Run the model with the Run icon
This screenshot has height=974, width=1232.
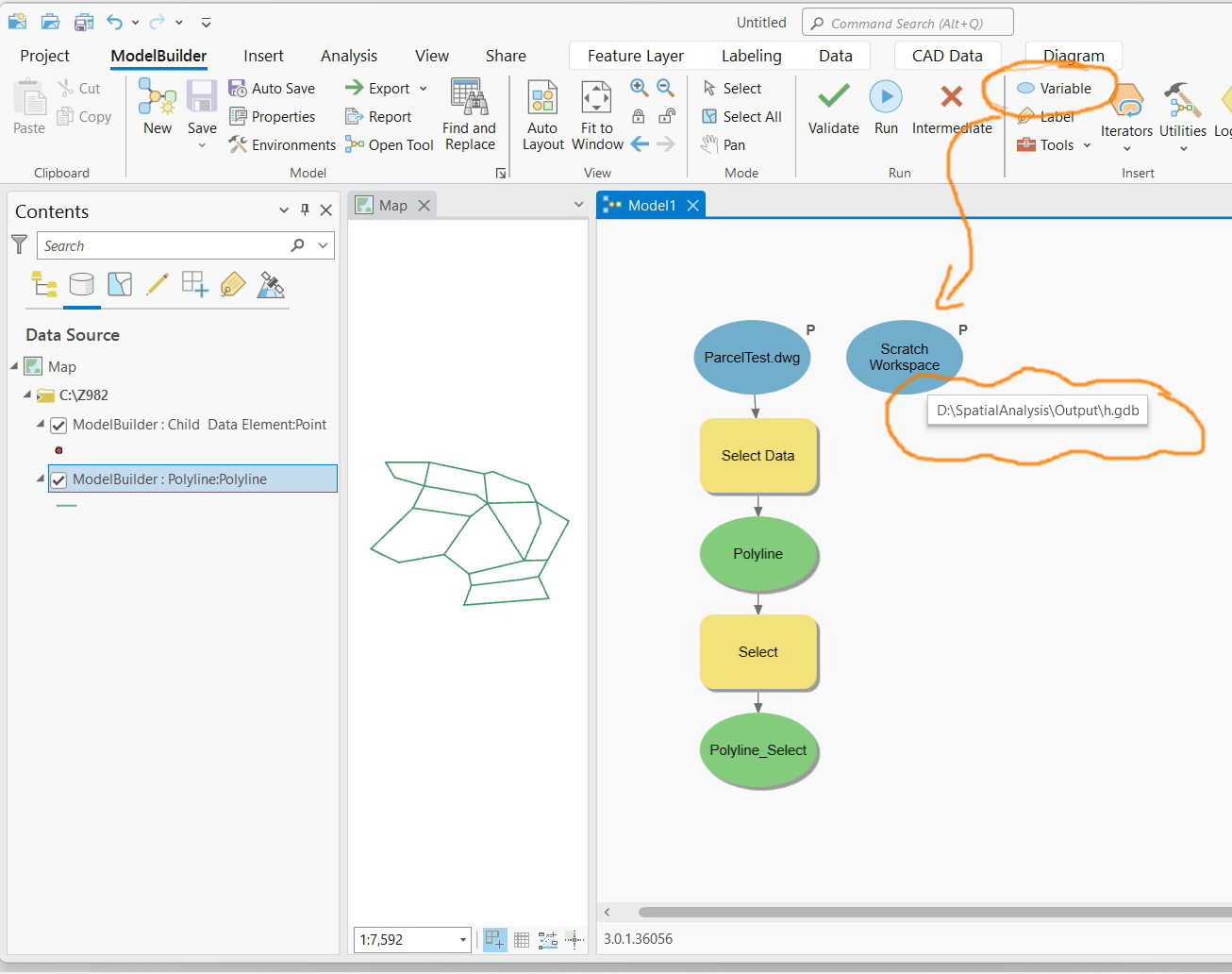tap(886, 96)
